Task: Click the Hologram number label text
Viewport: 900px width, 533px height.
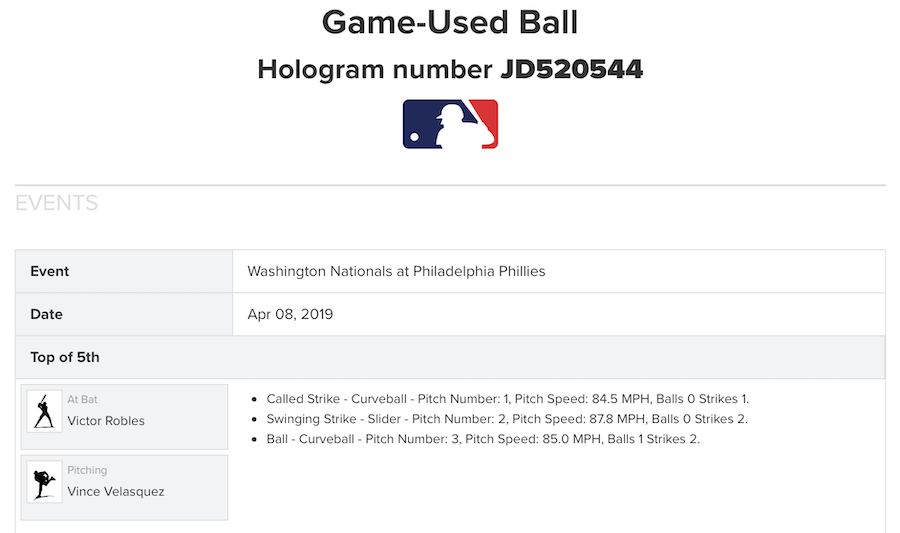Action: pos(373,69)
